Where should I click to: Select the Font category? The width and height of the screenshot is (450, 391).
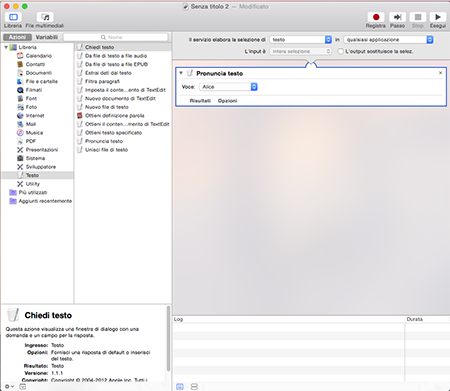point(31,98)
